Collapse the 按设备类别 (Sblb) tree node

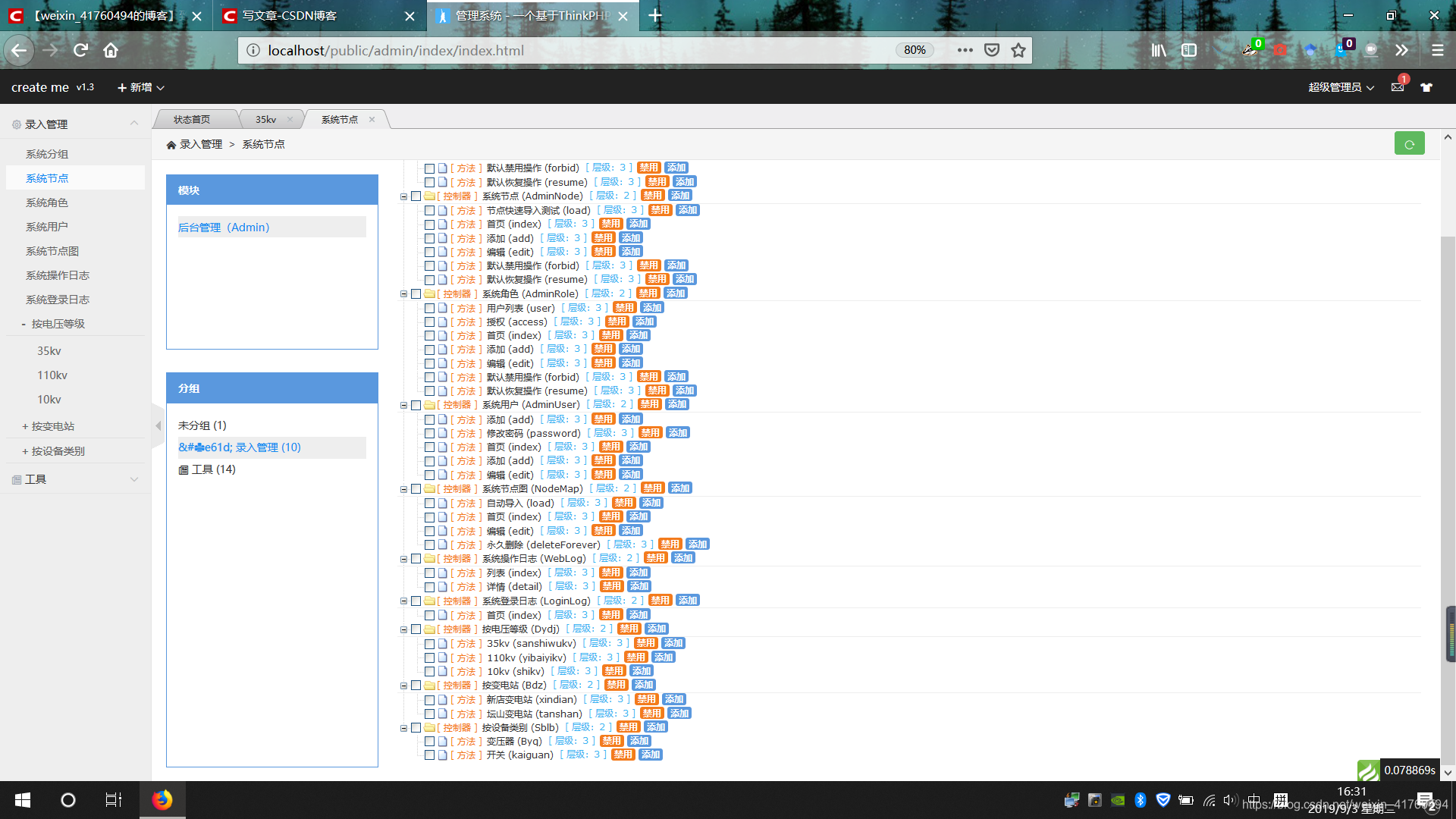pyautogui.click(x=404, y=728)
